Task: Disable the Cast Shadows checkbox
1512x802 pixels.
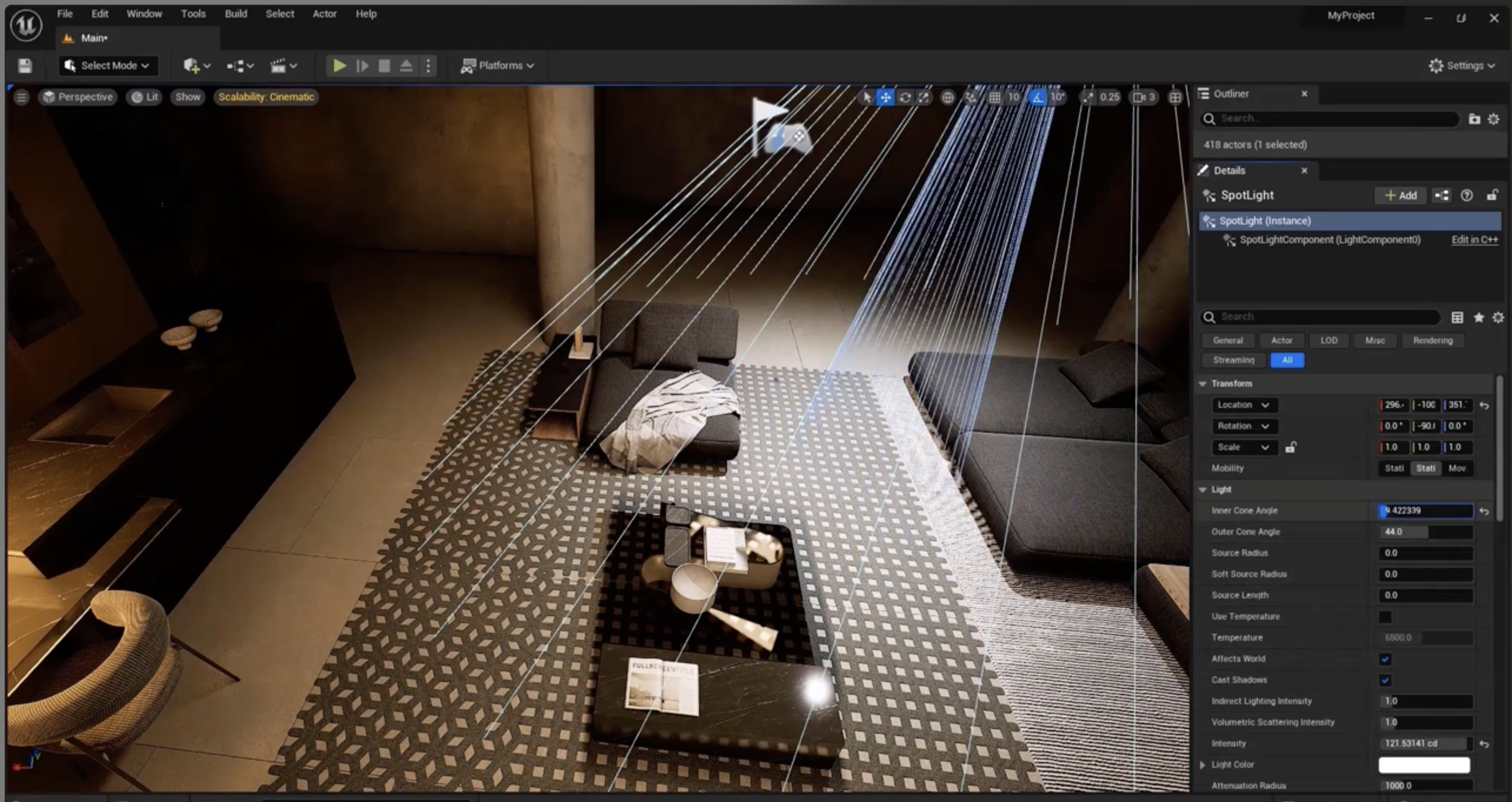Action: pyautogui.click(x=1385, y=680)
